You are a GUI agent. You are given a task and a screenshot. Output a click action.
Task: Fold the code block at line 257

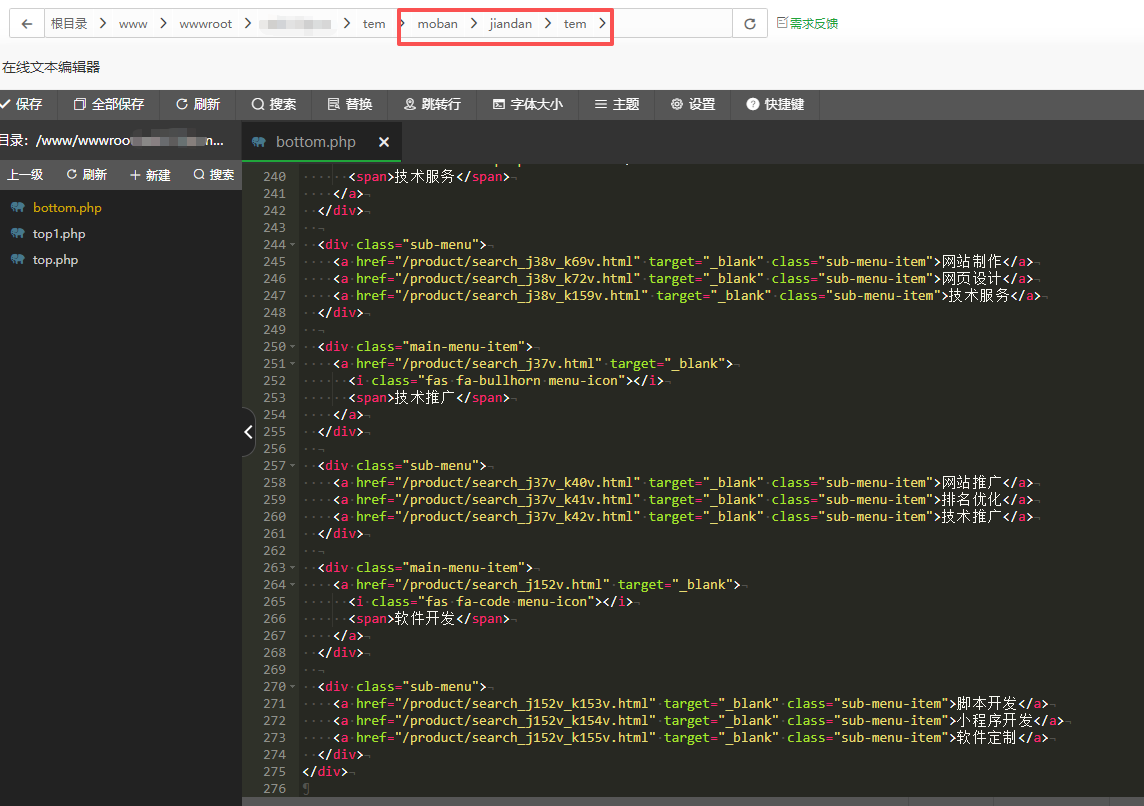293,466
